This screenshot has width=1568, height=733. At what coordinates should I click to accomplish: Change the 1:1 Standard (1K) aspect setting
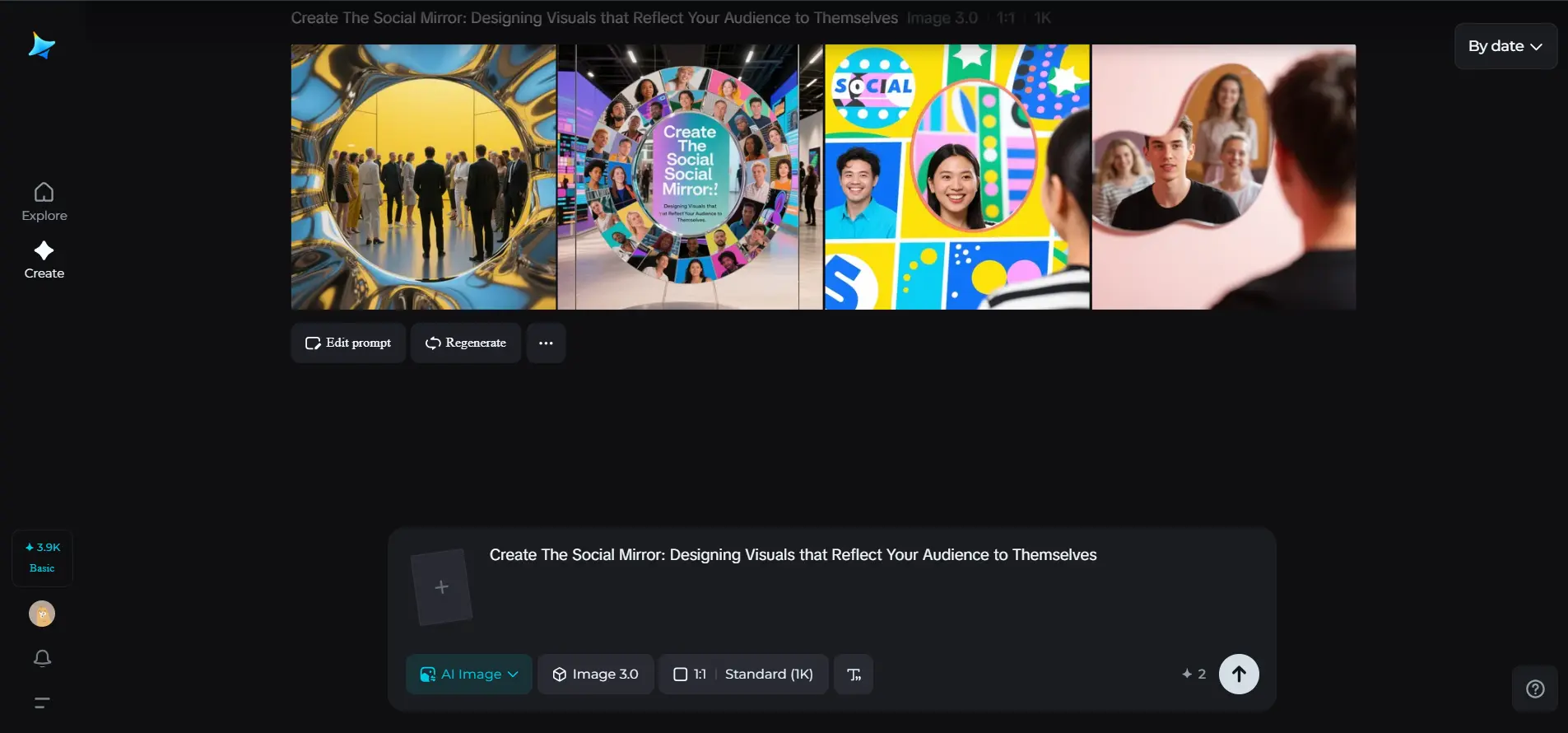743,675
